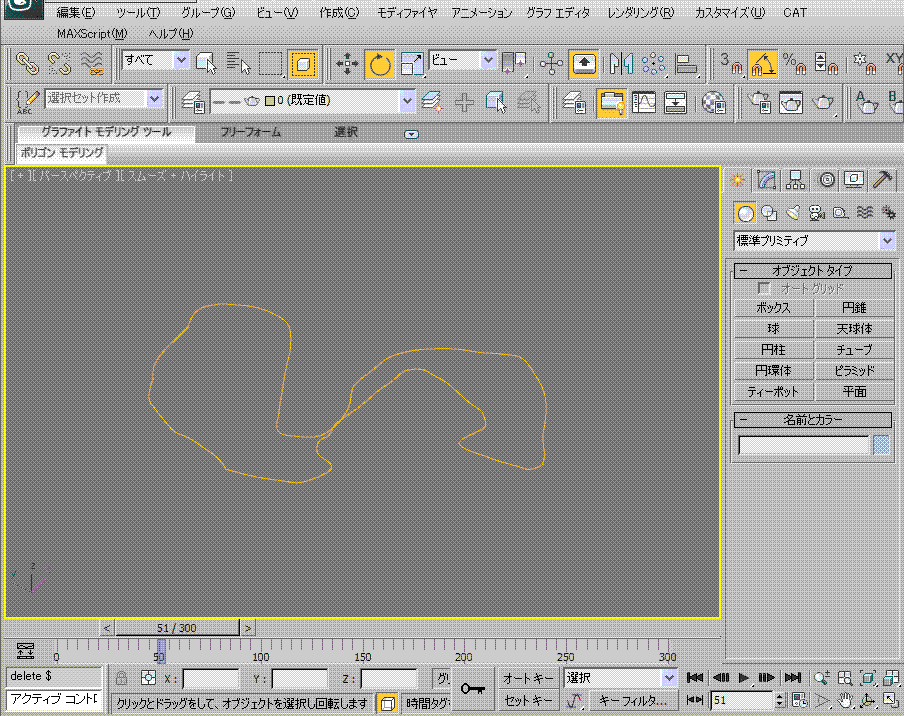Image resolution: width=904 pixels, height=716 pixels.
Task: Click the Select and Rotate tool
Action: tap(380, 64)
